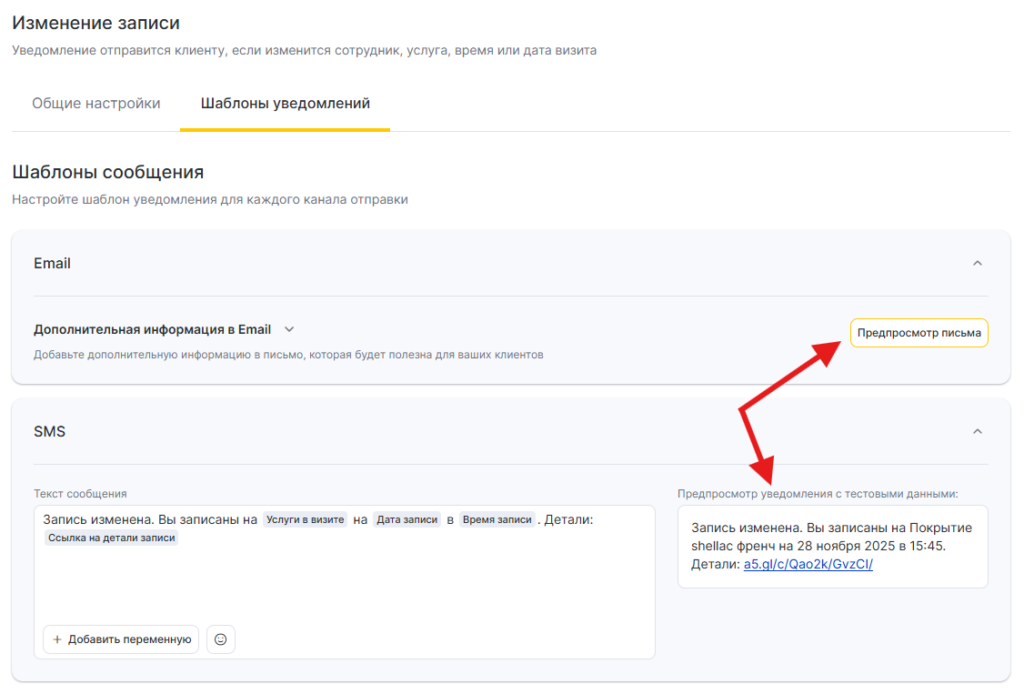Click 'Предпросмотр уведомления с тестовыми данными' label

(x=818, y=493)
